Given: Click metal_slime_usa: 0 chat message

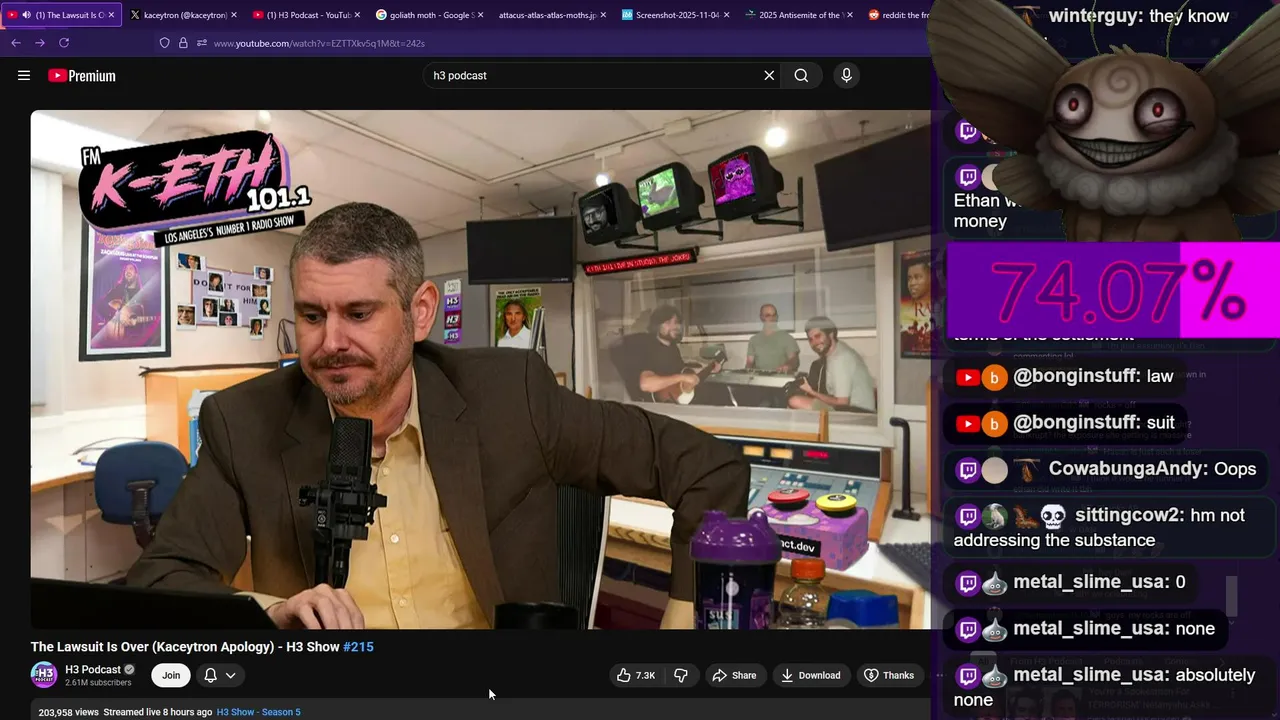Looking at the screenshot, I should [1070, 582].
